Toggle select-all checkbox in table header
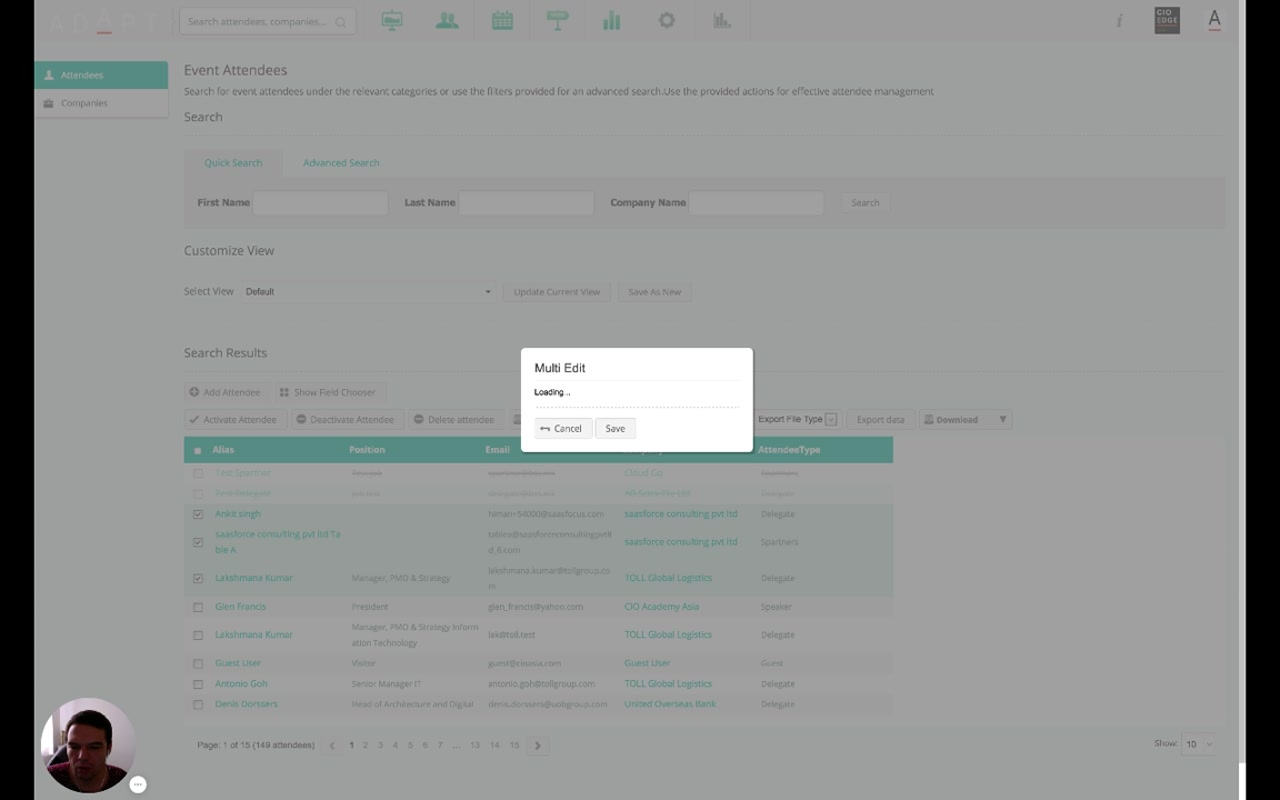1280x800 pixels. [198, 451]
